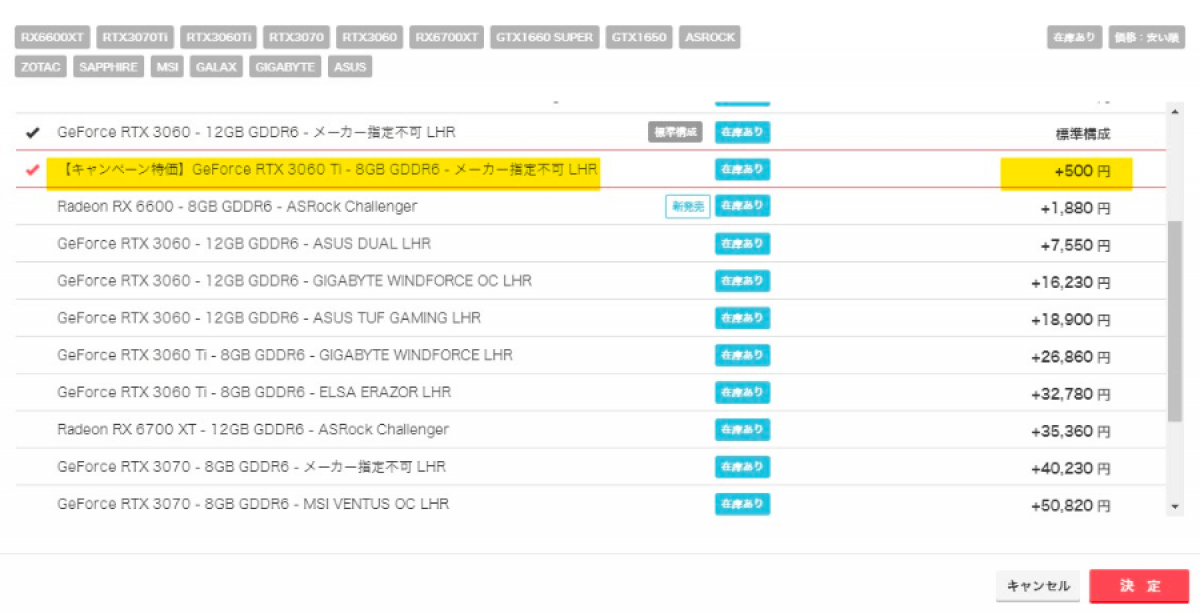Screen dimensions: 1200x613
Task: Confirm selection with red 決定 button
Action: [1139, 586]
